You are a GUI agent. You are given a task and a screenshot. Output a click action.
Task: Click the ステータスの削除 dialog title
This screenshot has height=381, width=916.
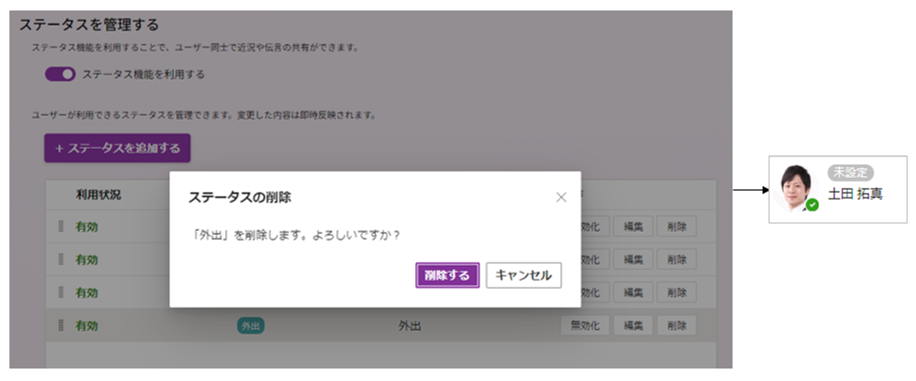point(240,198)
